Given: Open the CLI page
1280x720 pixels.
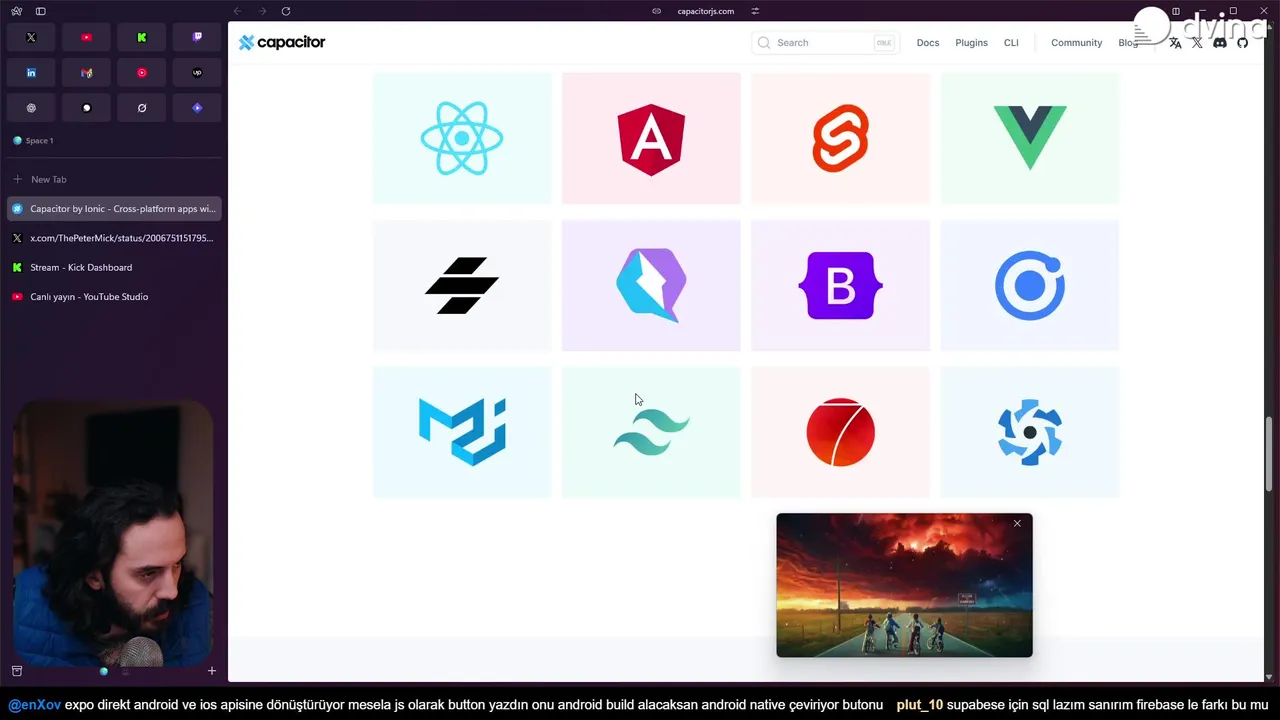Looking at the screenshot, I should pyautogui.click(x=1011, y=43).
